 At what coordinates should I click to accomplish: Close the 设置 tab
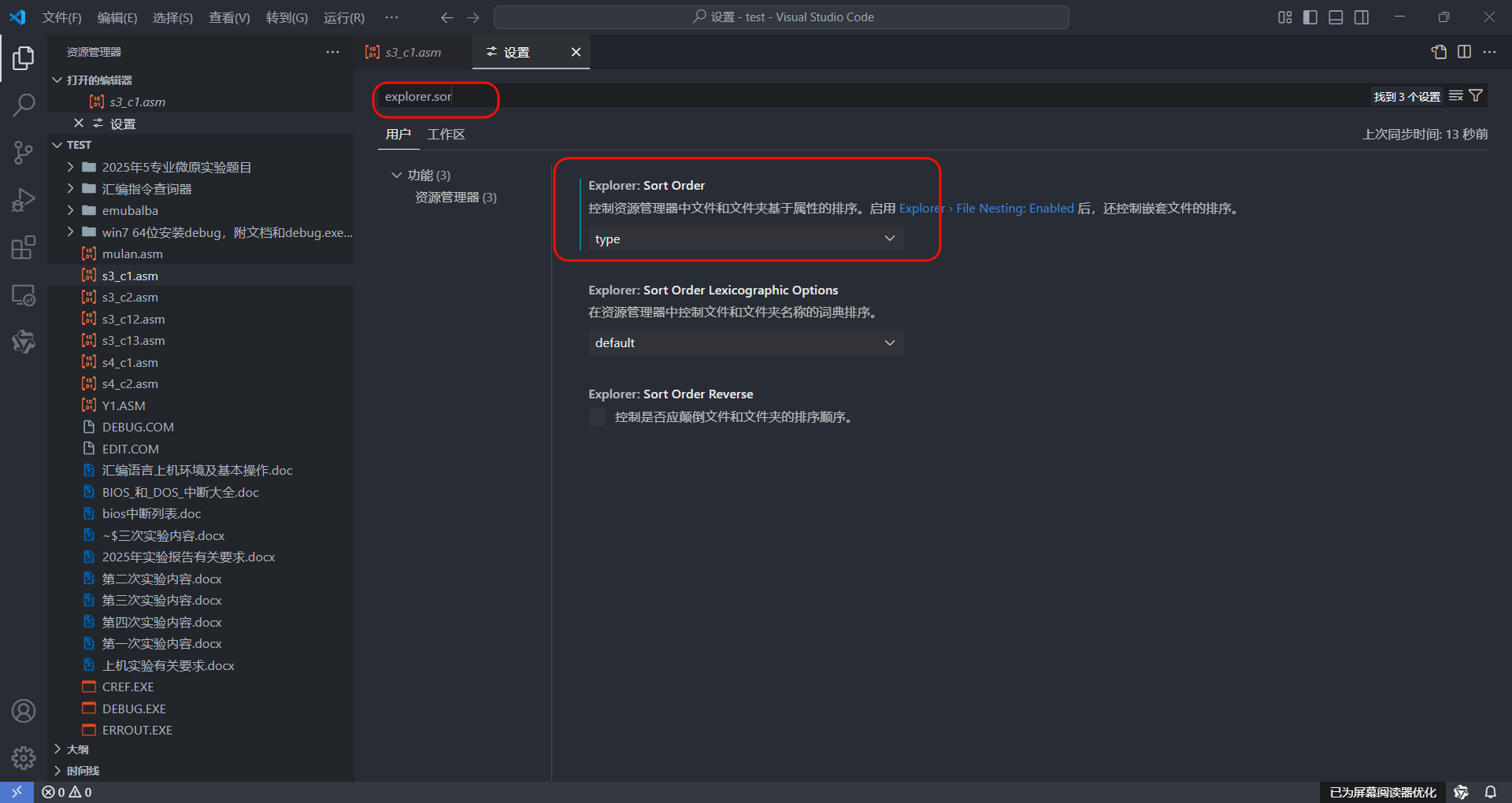click(x=576, y=52)
